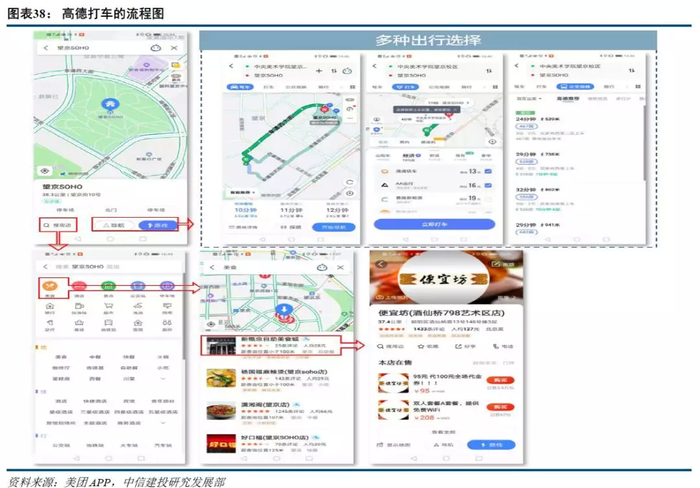Open 好口福(望京SOHO店) restaurant result
Screen dimensions: 700x488
[x=277, y=444]
